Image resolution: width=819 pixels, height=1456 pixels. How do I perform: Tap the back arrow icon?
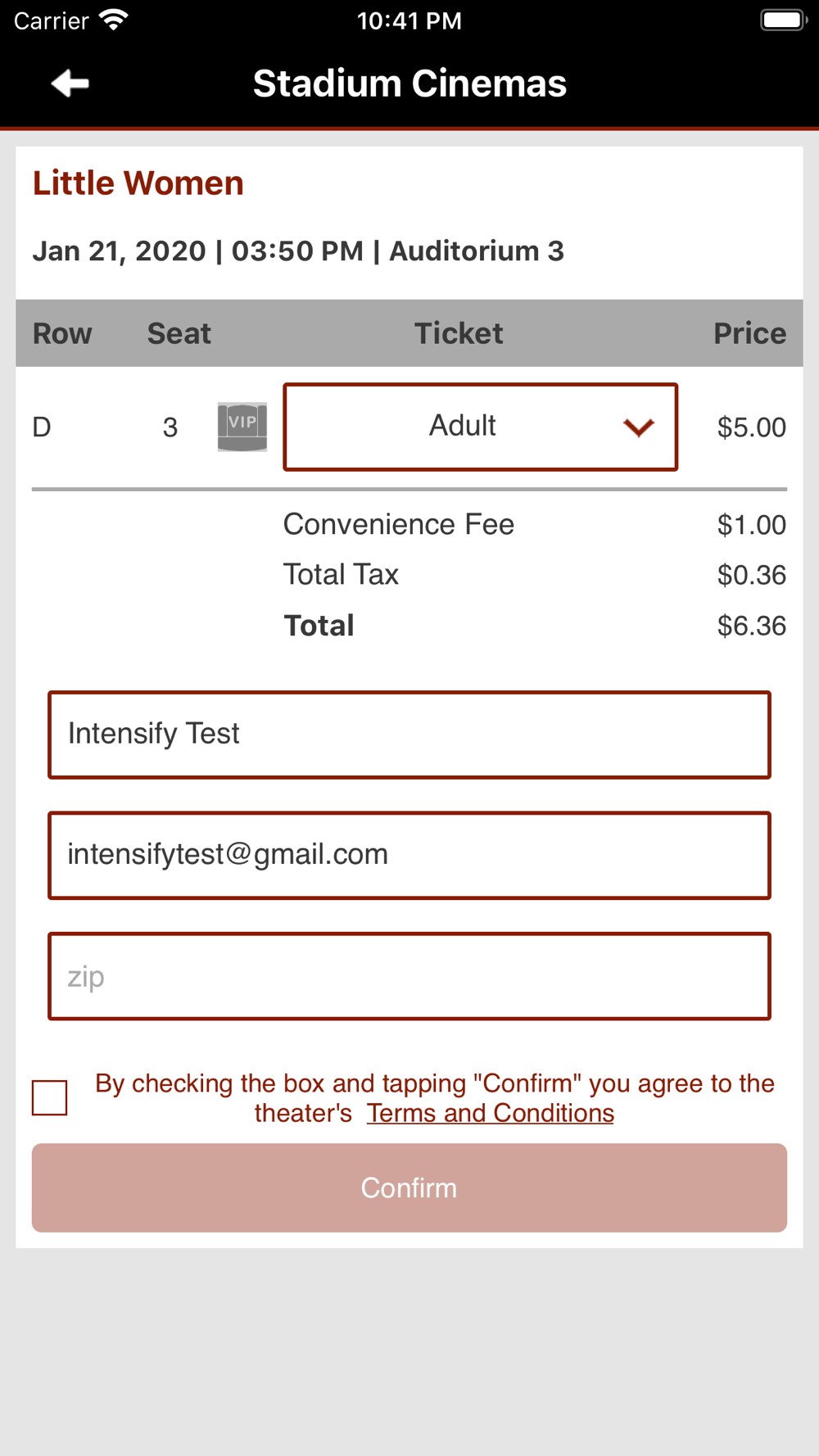coord(70,84)
